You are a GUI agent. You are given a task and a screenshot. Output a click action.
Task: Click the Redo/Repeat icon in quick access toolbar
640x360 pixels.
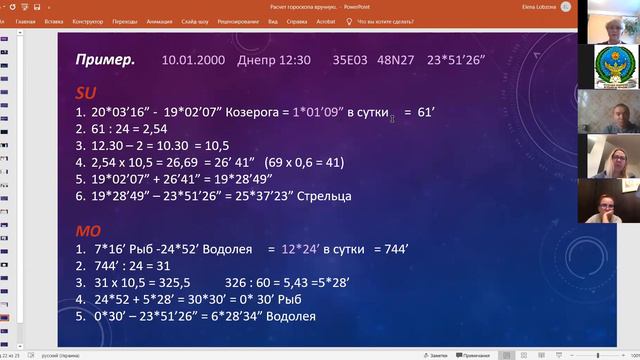tap(12, 7)
